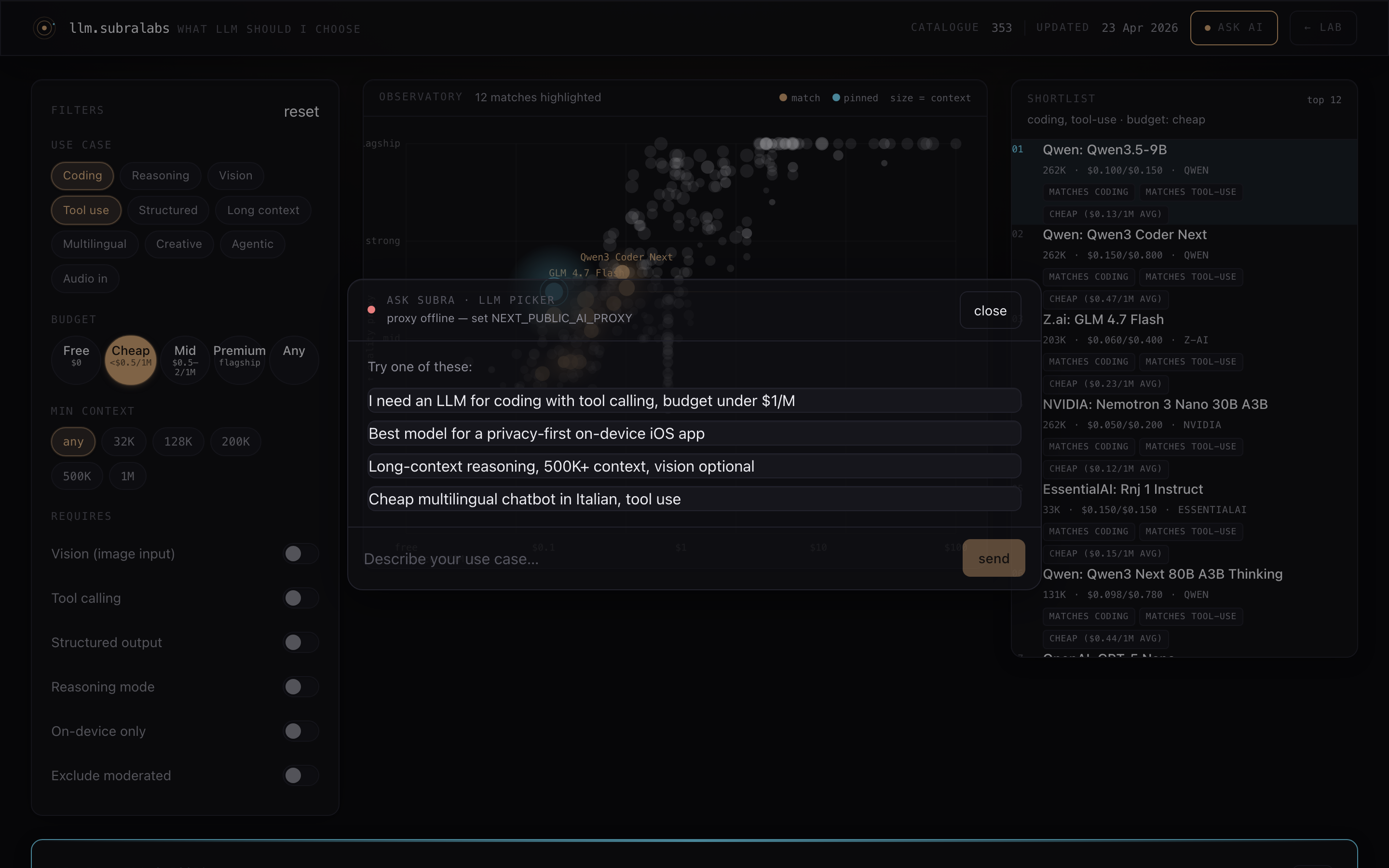Select the Audio in chip
Viewport: 1389px width, 868px height.
[x=85, y=278]
